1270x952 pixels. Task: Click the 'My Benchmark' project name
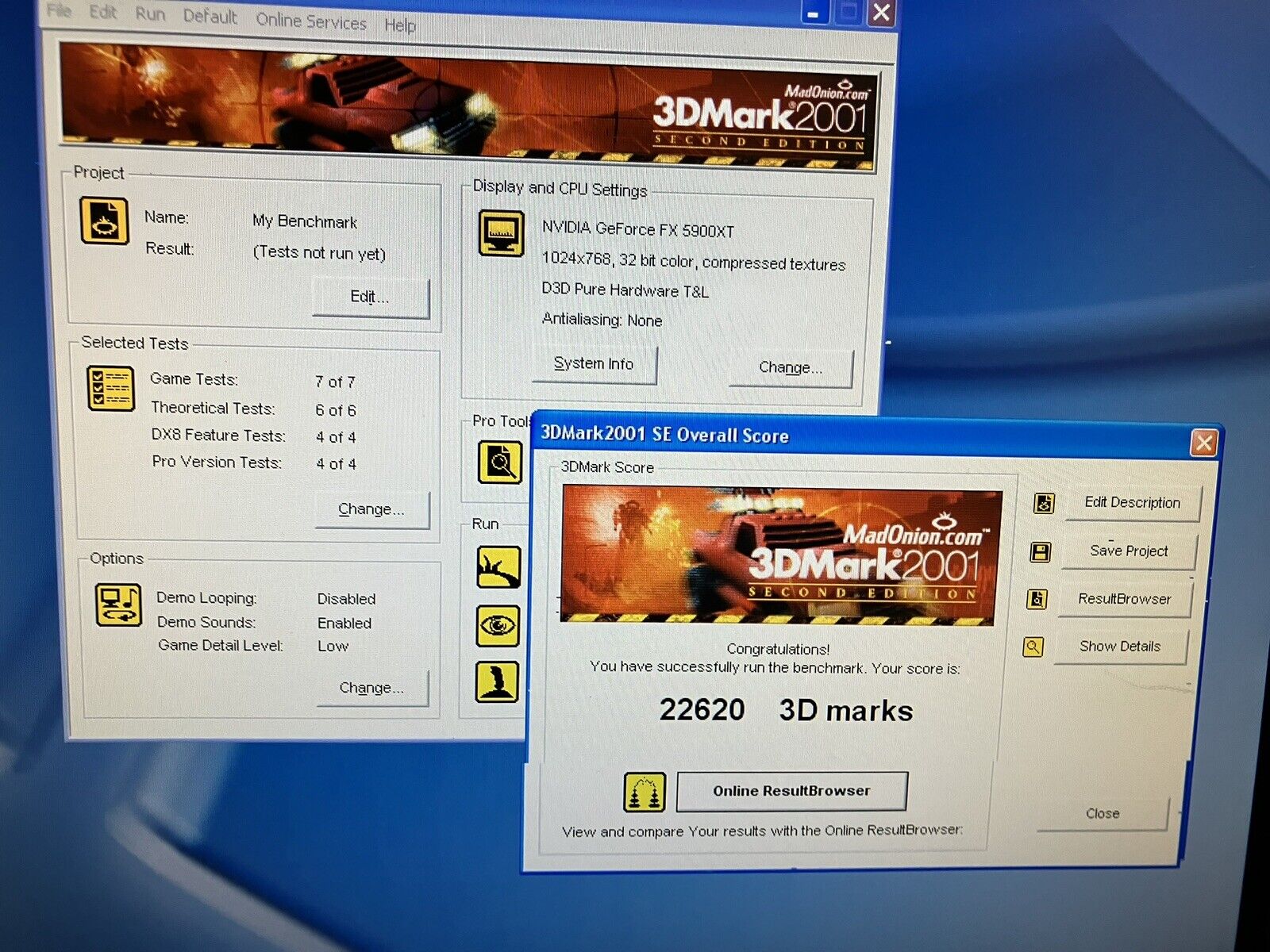click(305, 221)
